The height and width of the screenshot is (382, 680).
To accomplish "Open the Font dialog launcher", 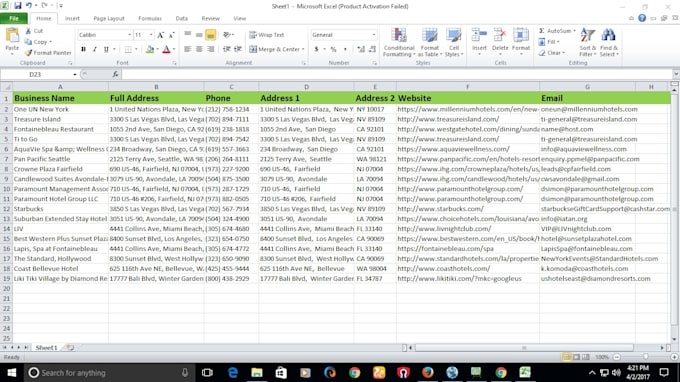I will (174, 63).
